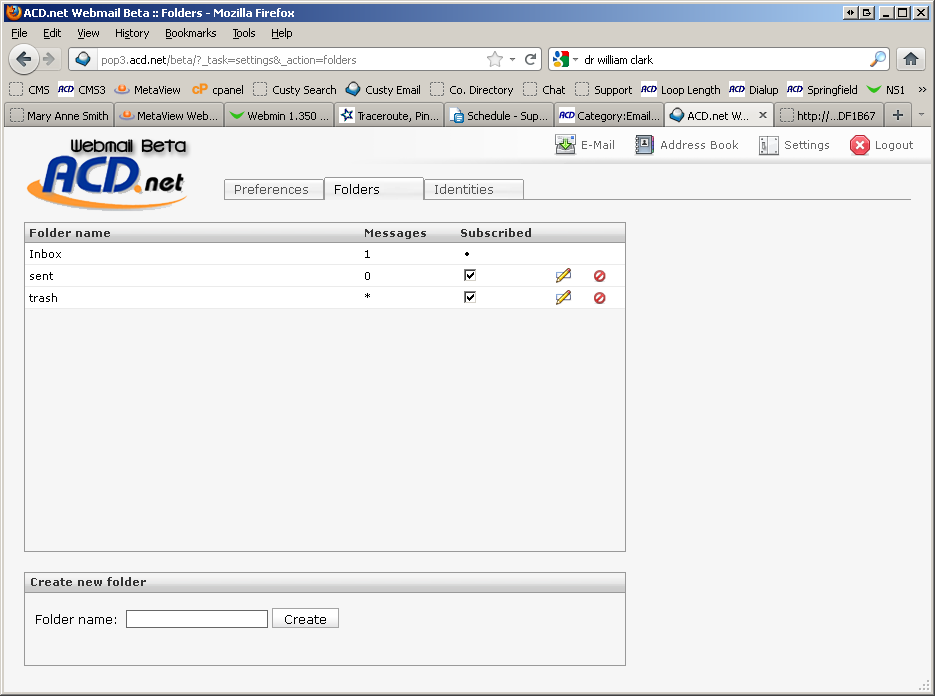Viewport: 935px width, 696px height.
Task: Rename the sent folder with pencil icon
Action: (563, 276)
